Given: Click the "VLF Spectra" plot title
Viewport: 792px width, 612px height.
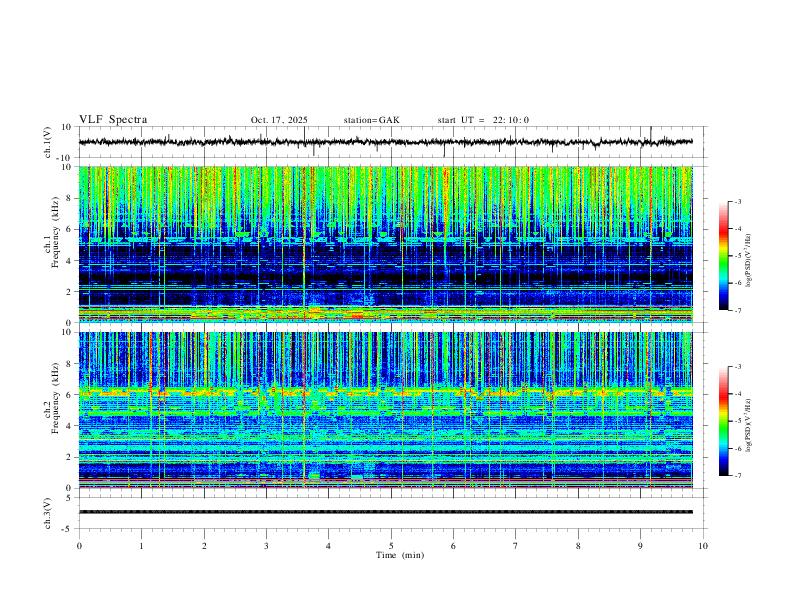Looking at the screenshot, I should pos(113,120).
